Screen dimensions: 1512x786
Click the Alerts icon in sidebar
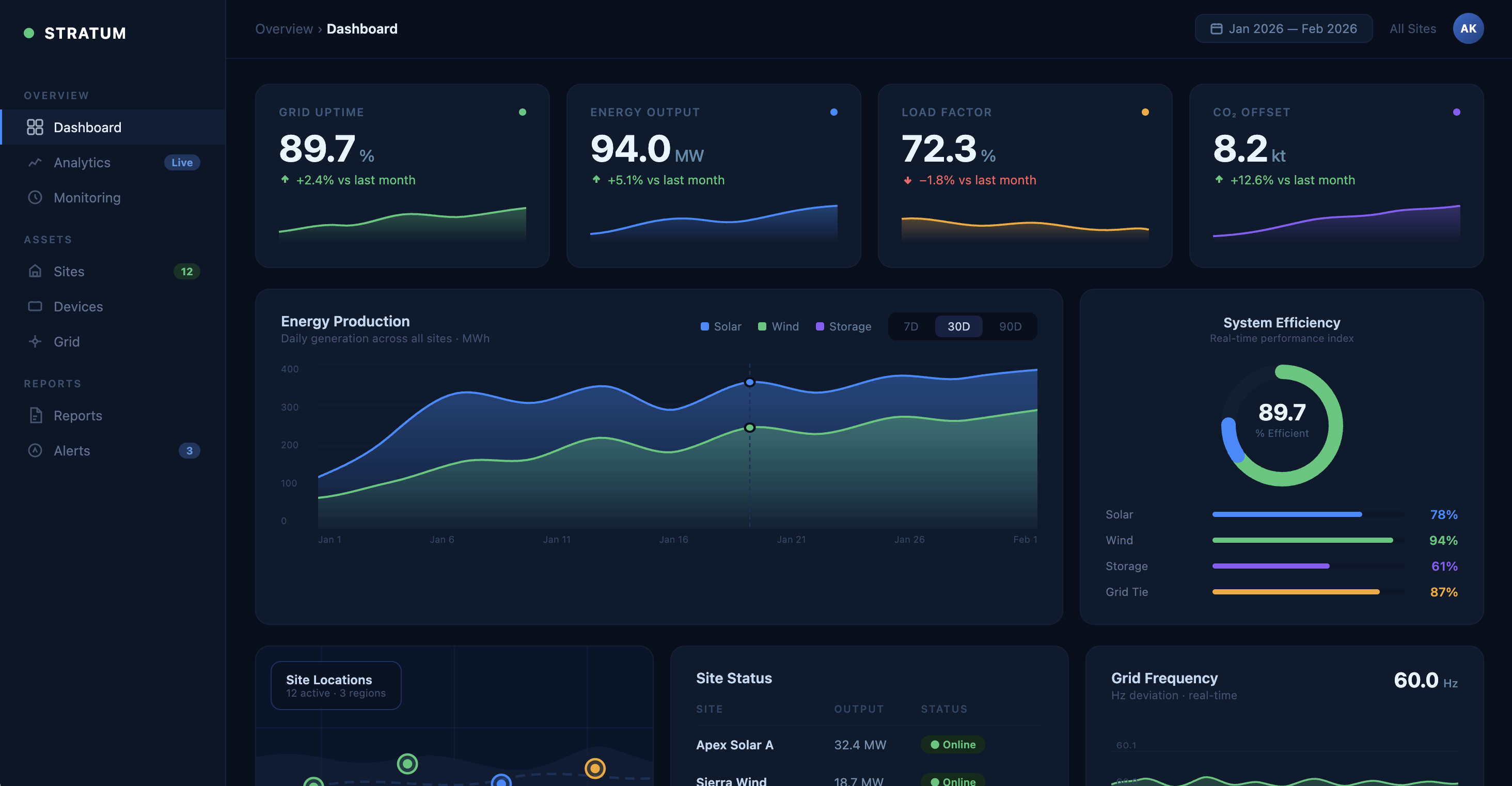[x=35, y=451]
